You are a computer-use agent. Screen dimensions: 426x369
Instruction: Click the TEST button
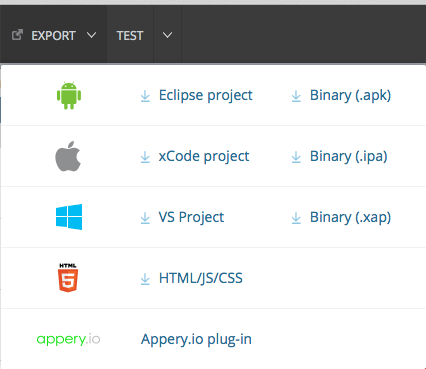[130, 35]
